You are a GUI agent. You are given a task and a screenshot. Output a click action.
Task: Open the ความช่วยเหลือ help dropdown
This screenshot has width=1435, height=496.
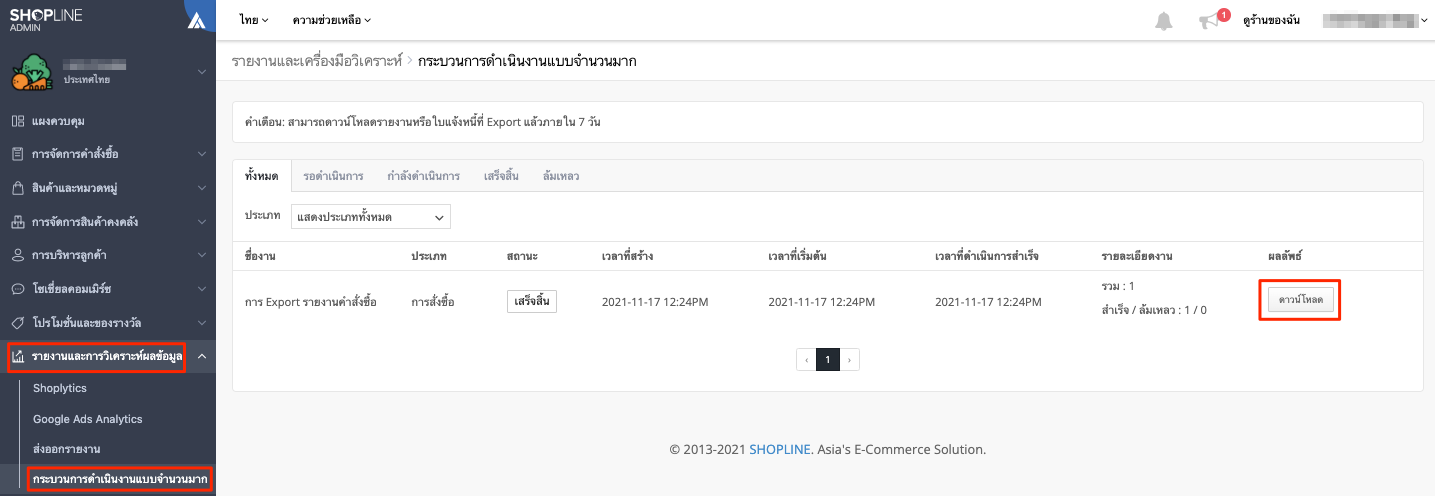[332, 20]
